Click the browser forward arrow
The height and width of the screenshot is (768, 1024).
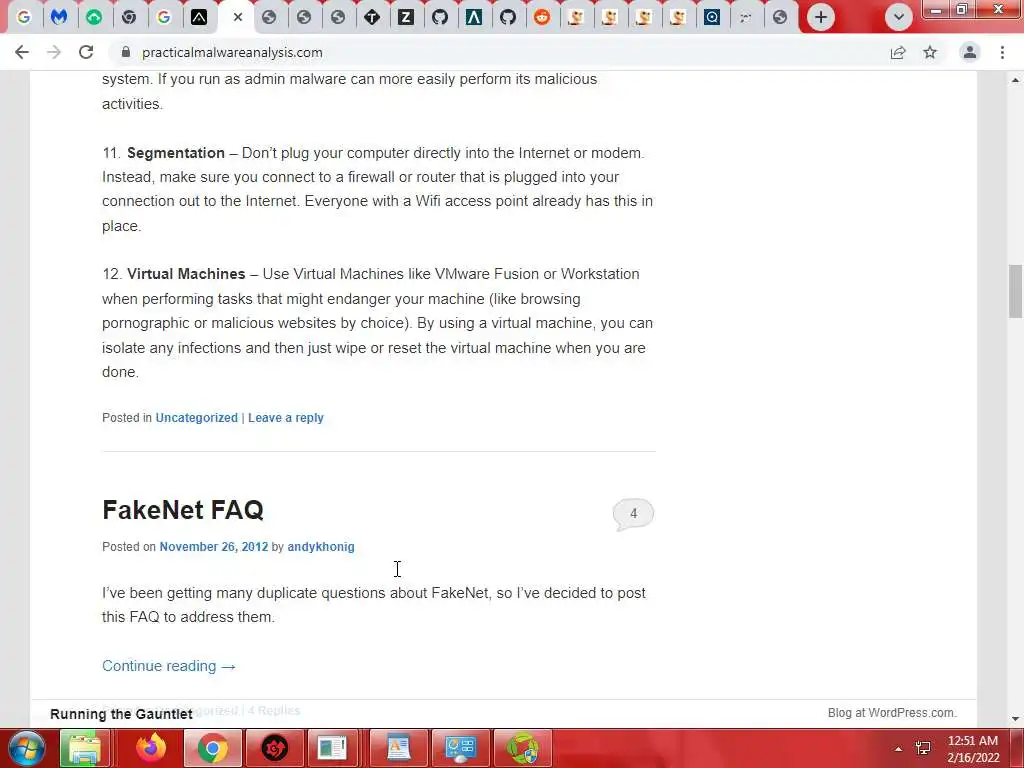pos(54,52)
